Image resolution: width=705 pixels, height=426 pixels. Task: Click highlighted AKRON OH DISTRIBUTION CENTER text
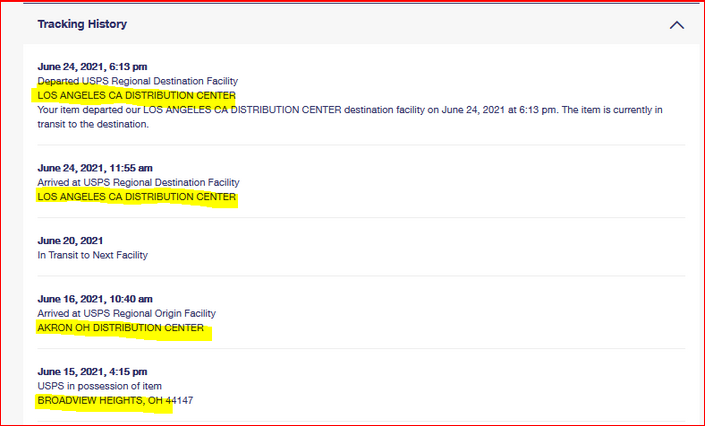120,328
